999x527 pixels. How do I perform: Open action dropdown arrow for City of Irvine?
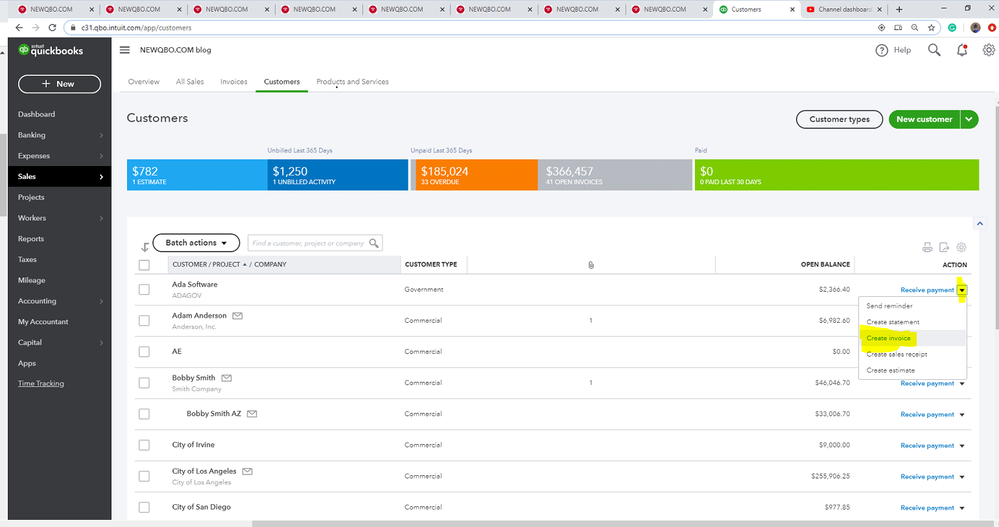pyautogui.click(x=962, y=446)
